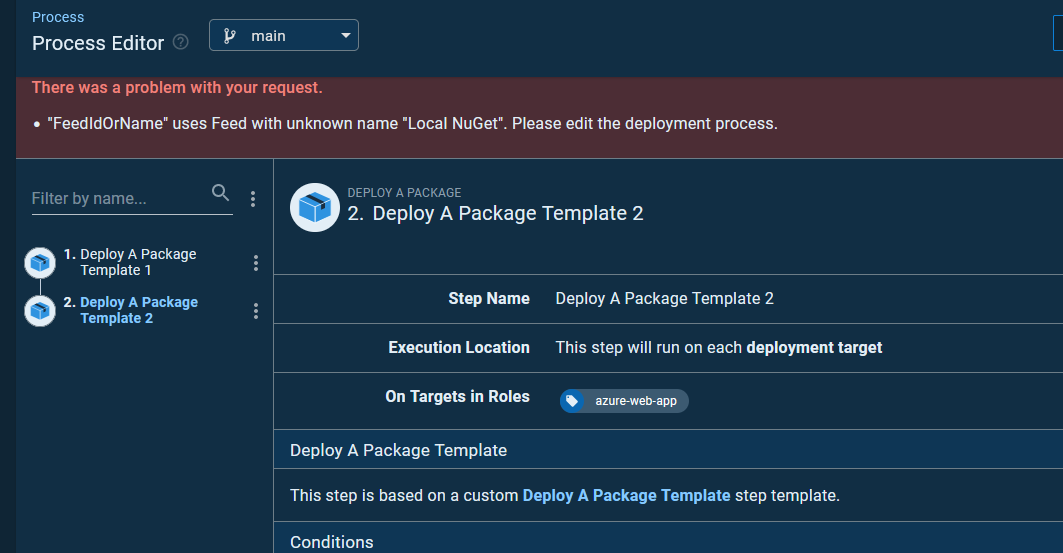Click the package icon of step 1
Viewport: 1063px width, 553px height.
pos(40,263)
